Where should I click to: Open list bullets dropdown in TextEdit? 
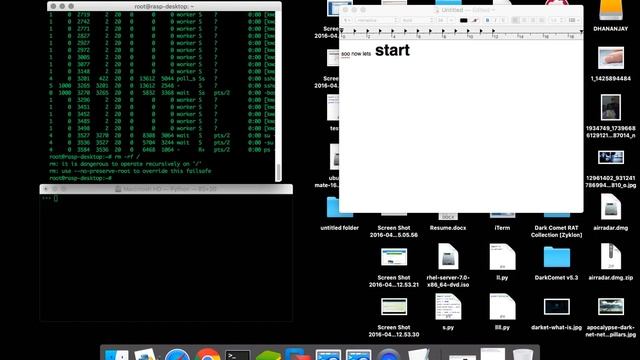click(573, 20)
